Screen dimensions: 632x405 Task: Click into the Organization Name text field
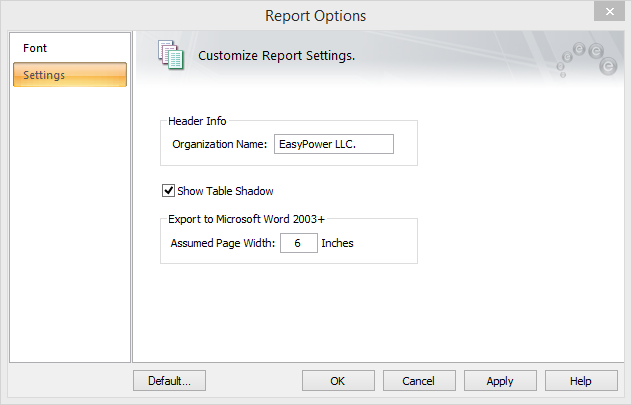[333, 144]
